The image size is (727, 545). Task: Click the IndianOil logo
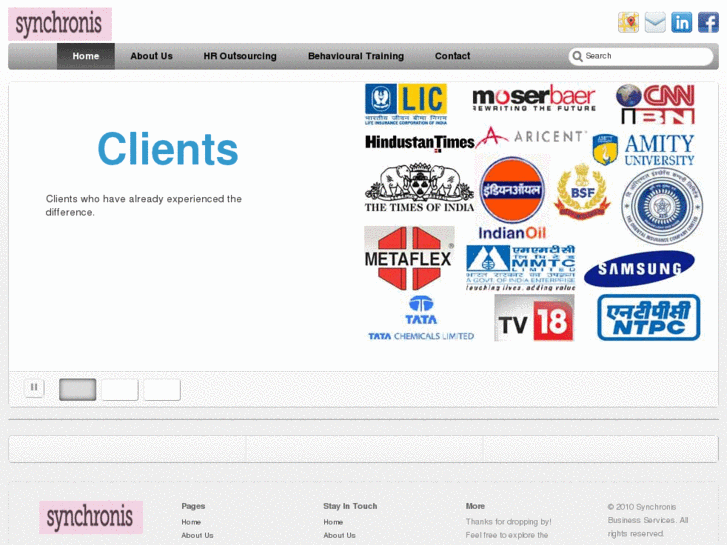pos(512,198)
